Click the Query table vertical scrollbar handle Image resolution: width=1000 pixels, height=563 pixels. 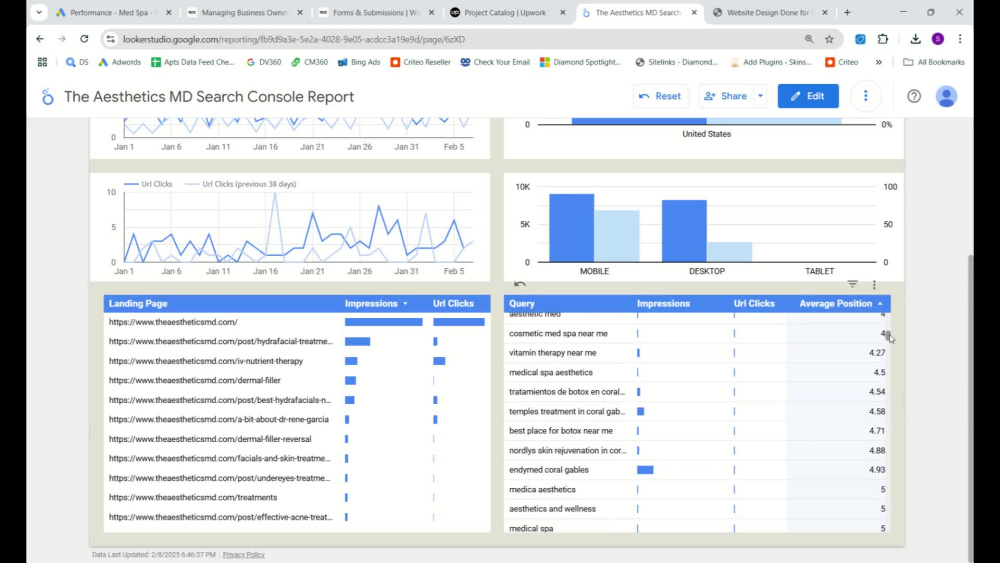[887, 333]
